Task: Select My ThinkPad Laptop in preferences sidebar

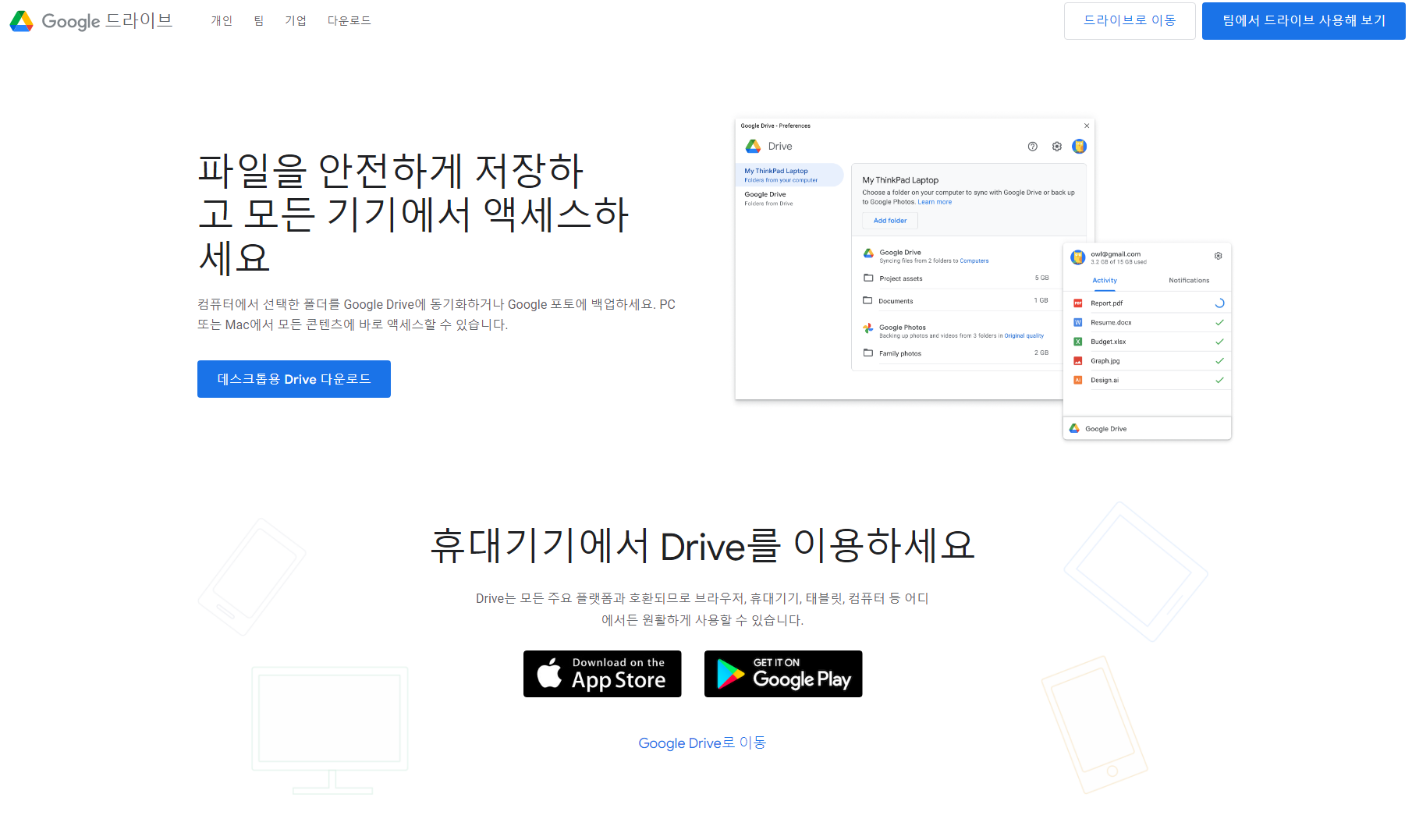Action: click(789, 175)
